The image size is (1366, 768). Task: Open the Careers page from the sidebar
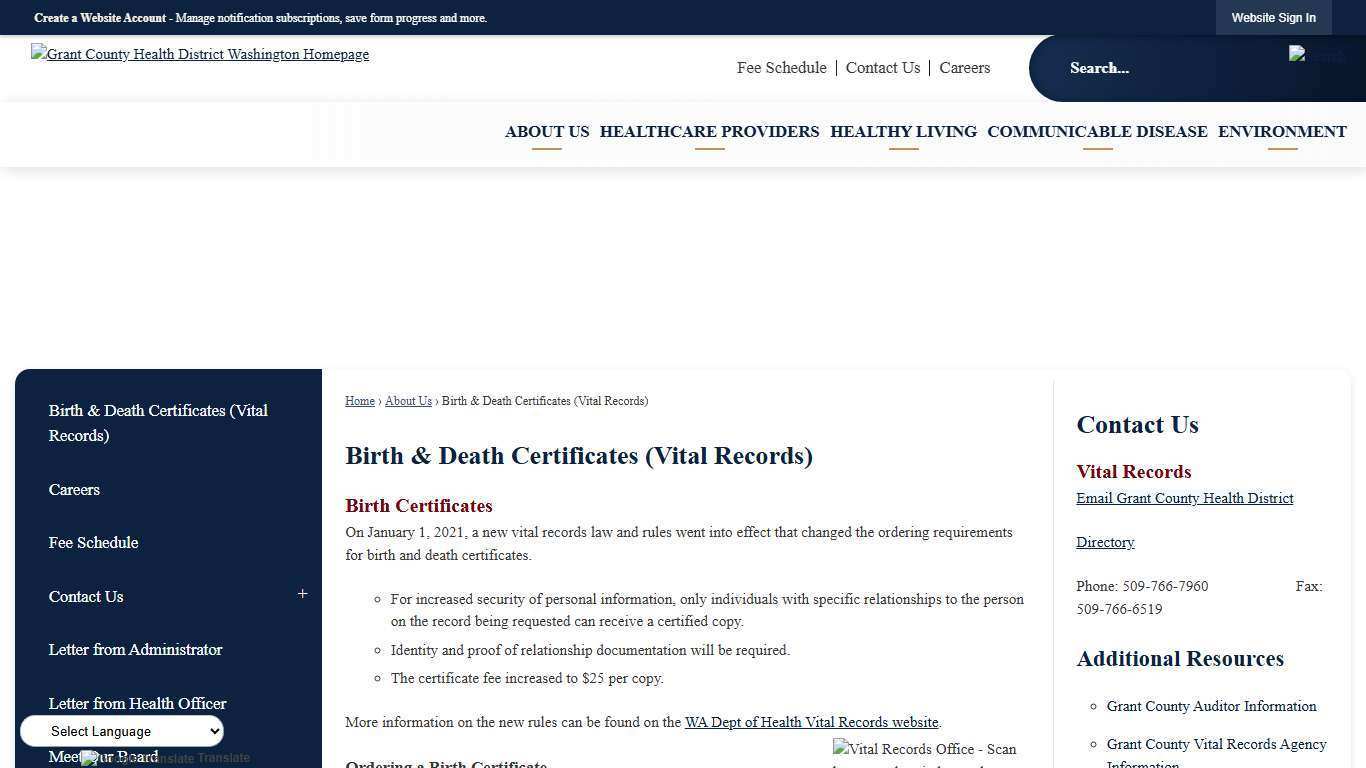click(x=74, y=489)
